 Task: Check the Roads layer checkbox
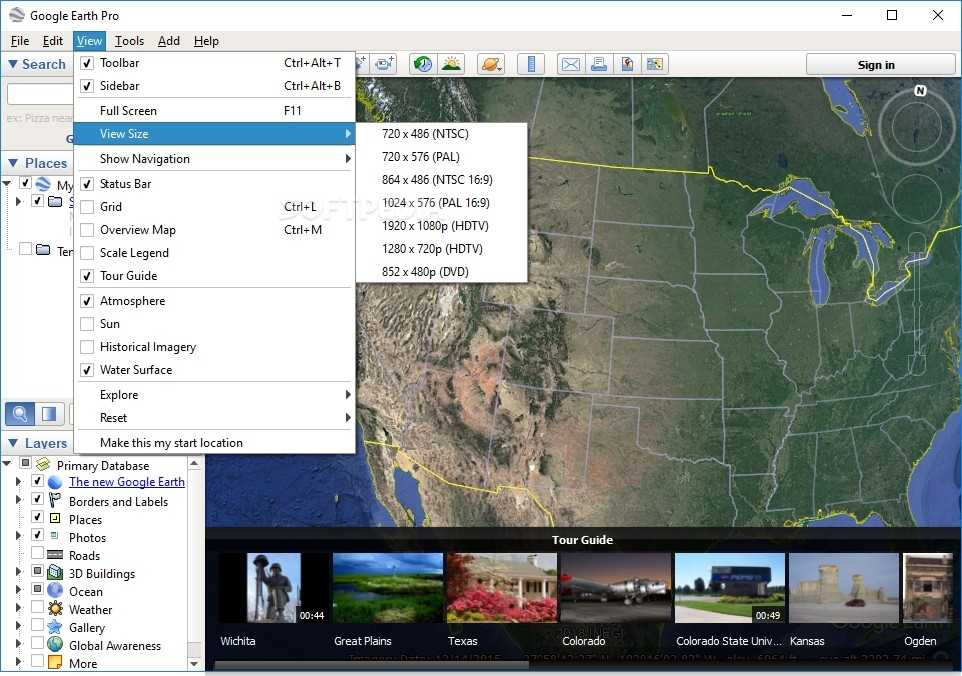[37, 553]
